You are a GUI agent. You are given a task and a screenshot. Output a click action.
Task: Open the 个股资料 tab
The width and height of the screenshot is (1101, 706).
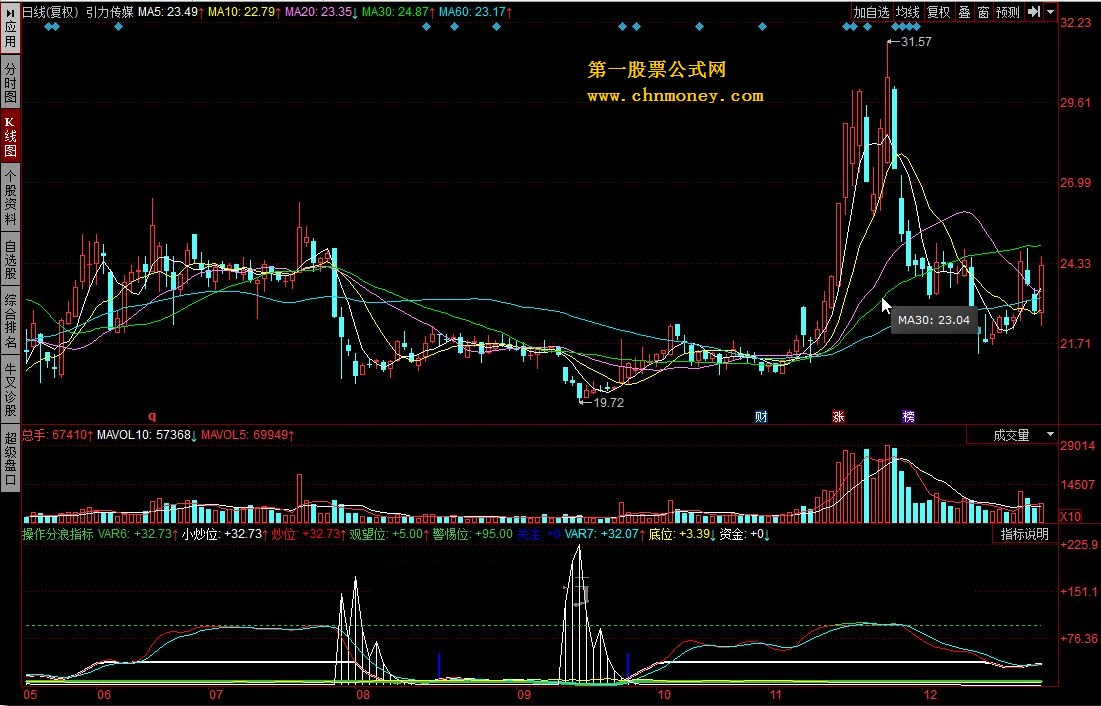[x=10, y=197]
